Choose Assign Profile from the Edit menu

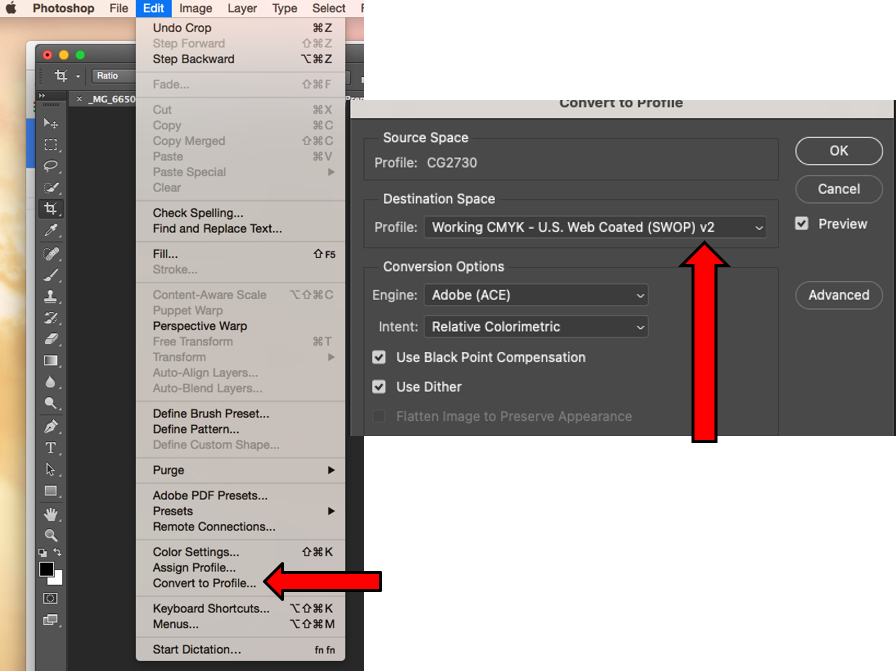coord(241,568)
